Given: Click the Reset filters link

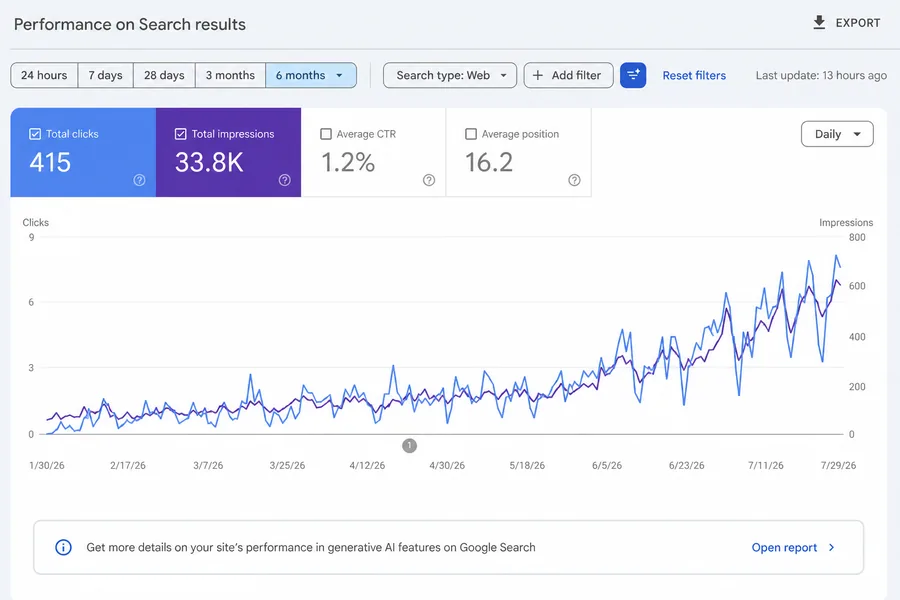Looking at the screenshot, I should (x=694, y=75).
